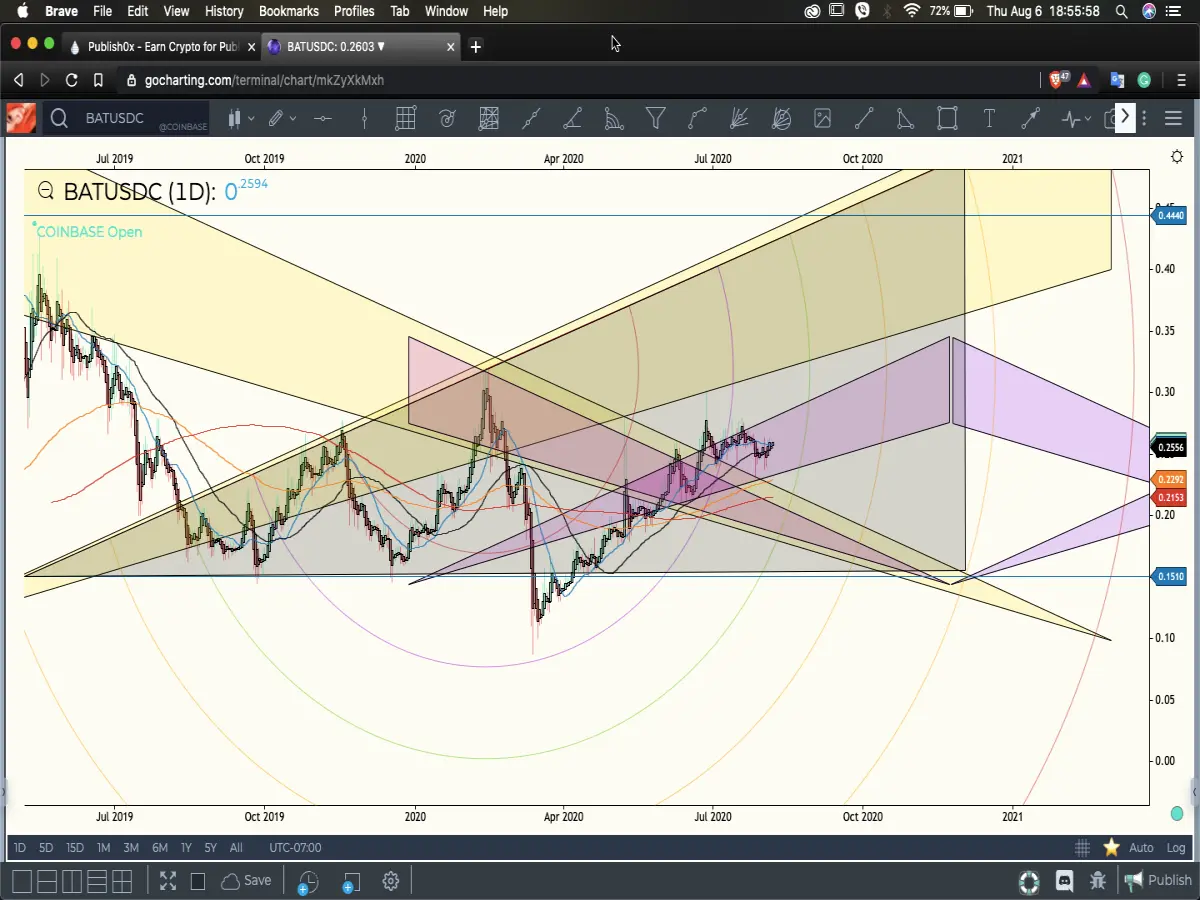Select the pitchfan circle tool
This screenshot has width=1200, height=900.
click(x=781, y=119)
